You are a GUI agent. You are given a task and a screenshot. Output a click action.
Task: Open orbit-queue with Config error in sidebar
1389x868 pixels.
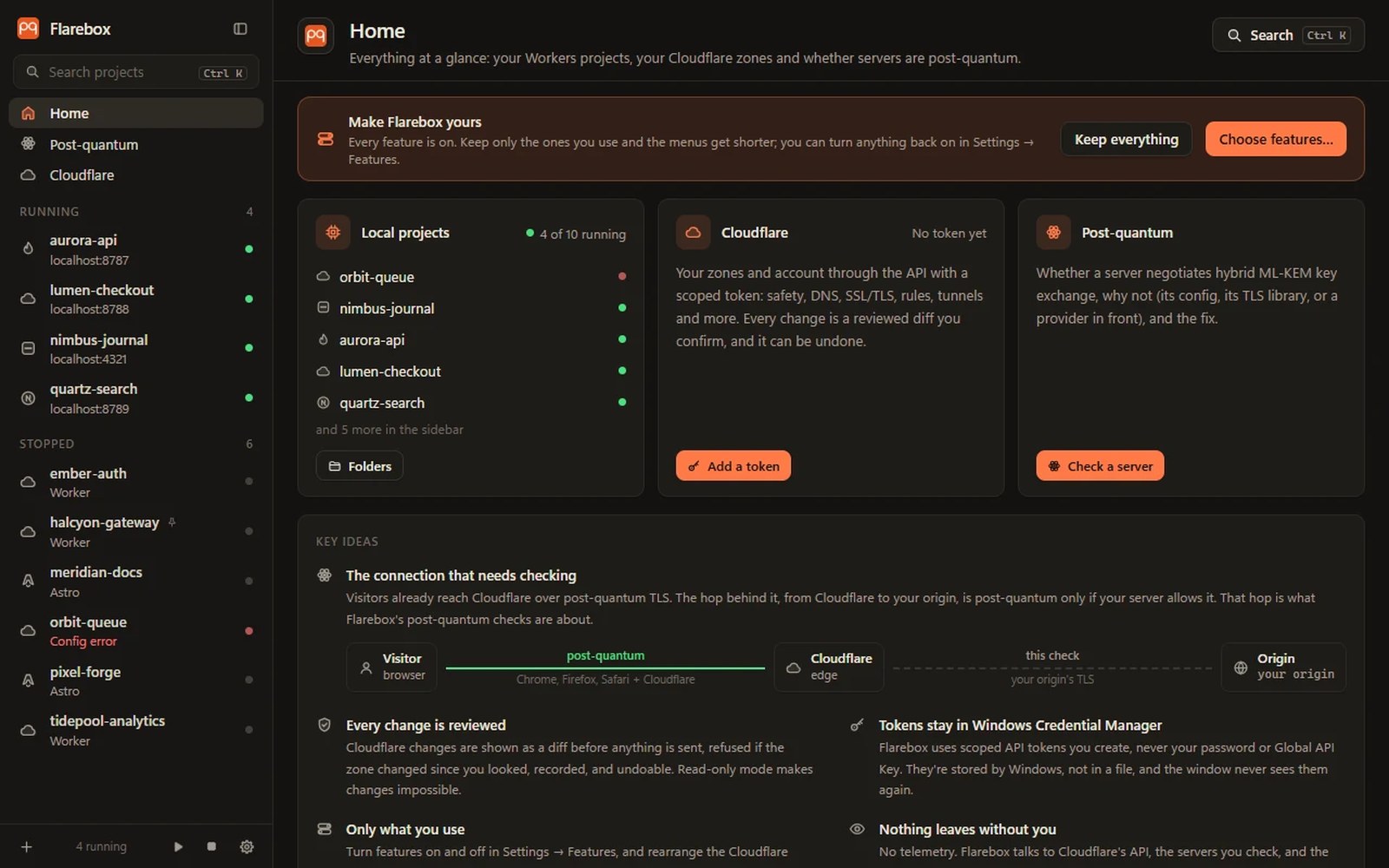coord(136,631)
